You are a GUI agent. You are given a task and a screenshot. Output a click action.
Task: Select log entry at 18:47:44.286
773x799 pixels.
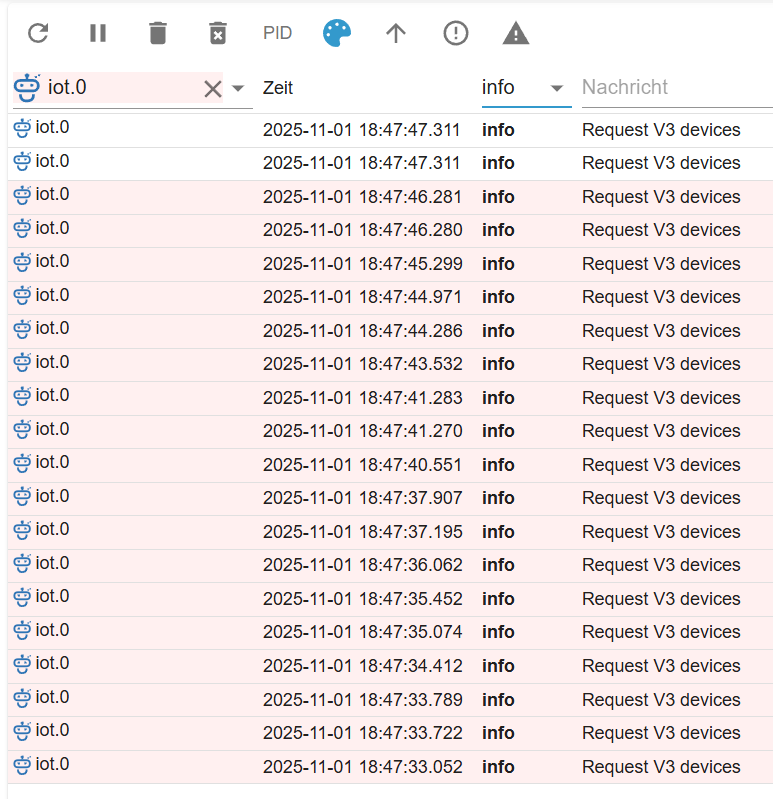coord(390,331)
